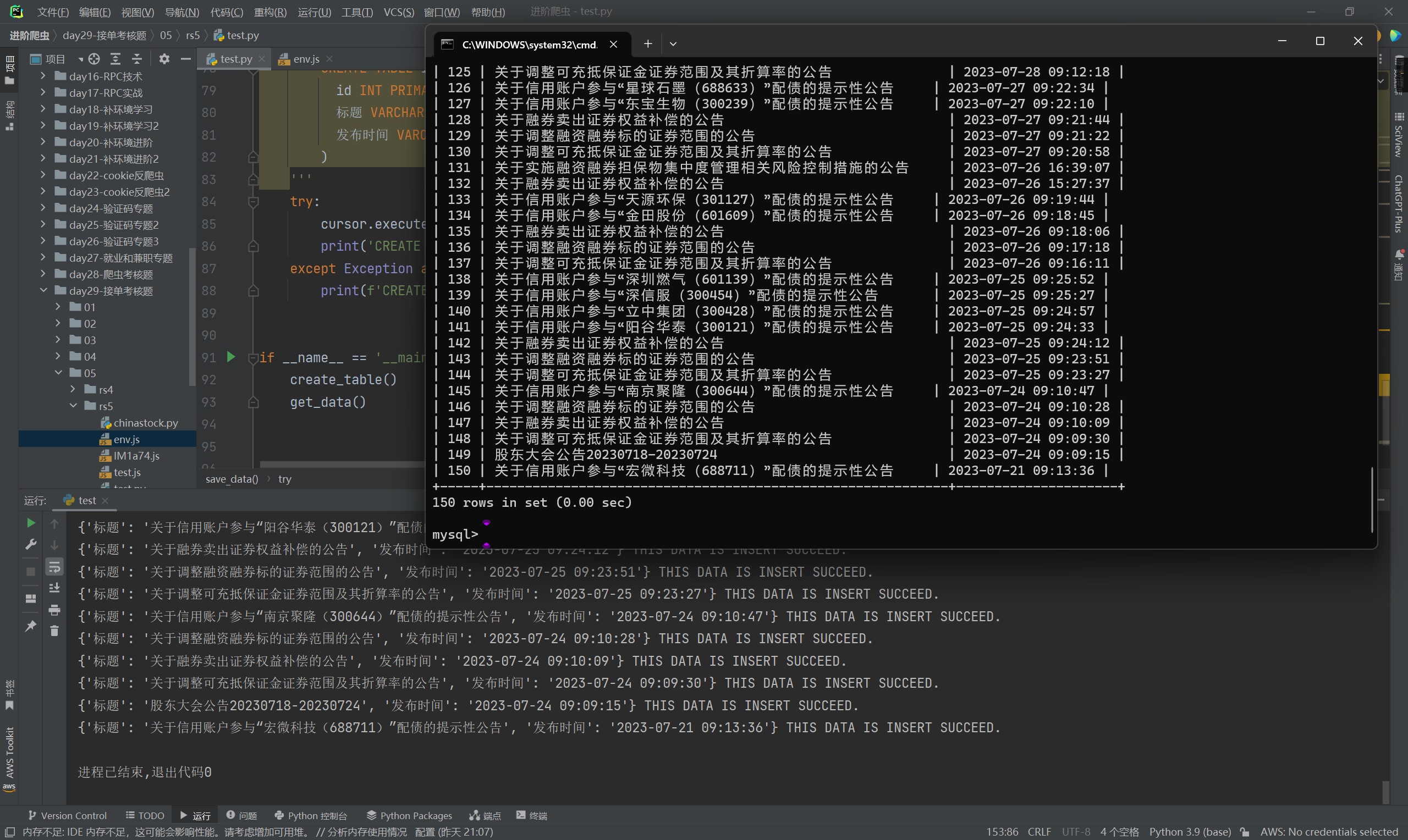Hide the project panel with minus icon
Viewport: 1408px width, 840px height.
point(185,59)
